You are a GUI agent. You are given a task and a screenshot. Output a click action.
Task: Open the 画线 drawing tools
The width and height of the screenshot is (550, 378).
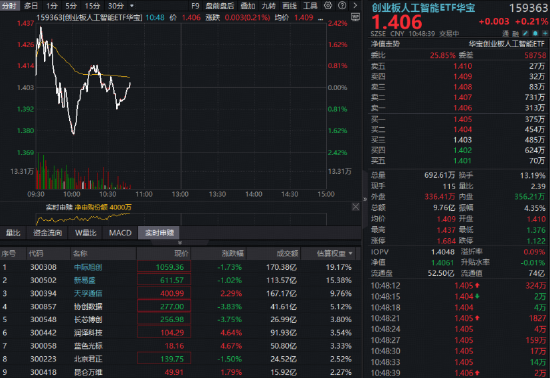coord(290,6)
